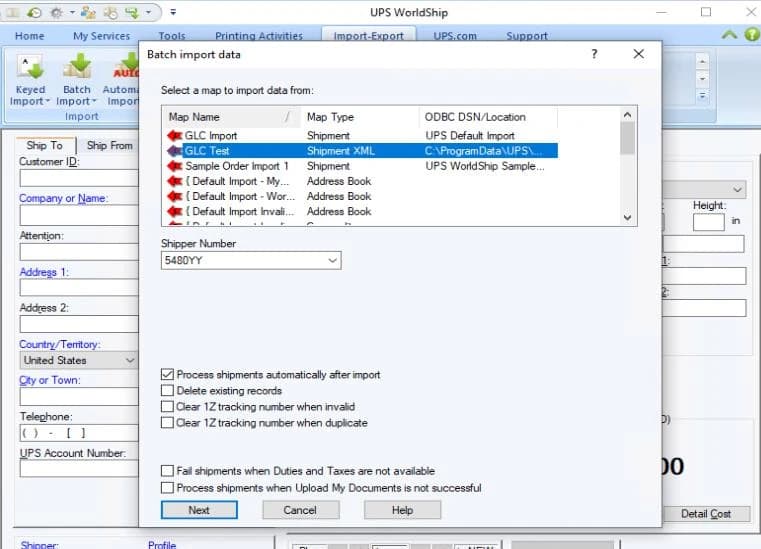Toggle Process shipments automatically after import checkbox
This screenshot has width=761, height=549.
point(167,374)
